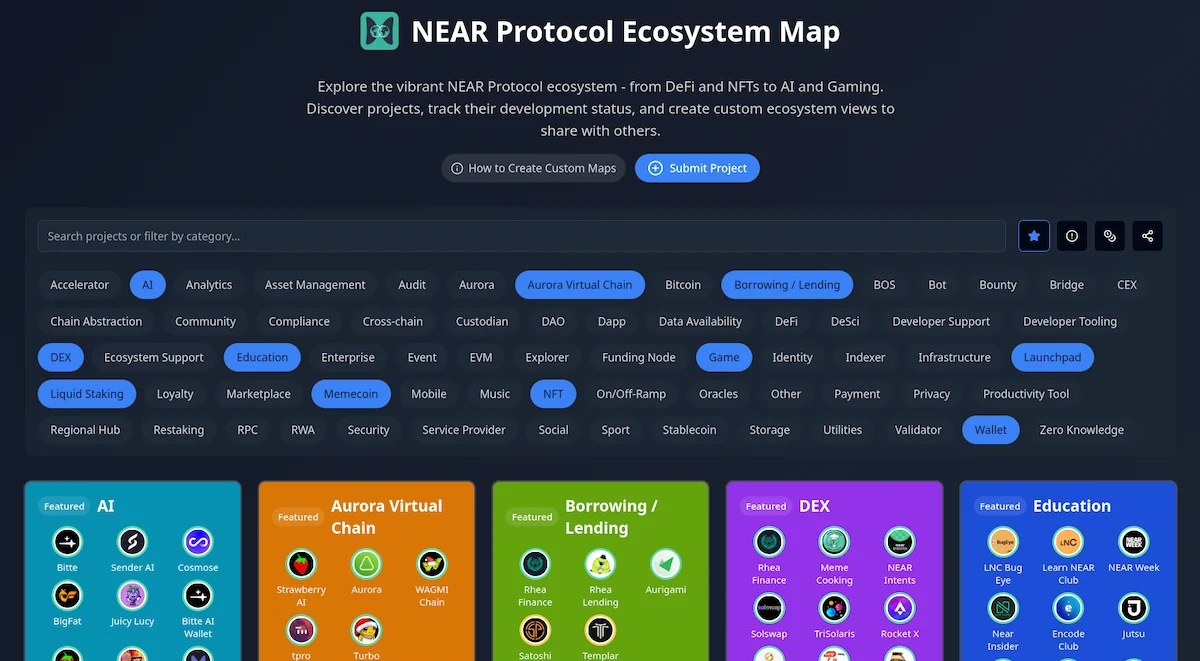This screenshot has width=1200, height=661.
Task: Open the tpro project icon
Action: click(x=301, y=631)
